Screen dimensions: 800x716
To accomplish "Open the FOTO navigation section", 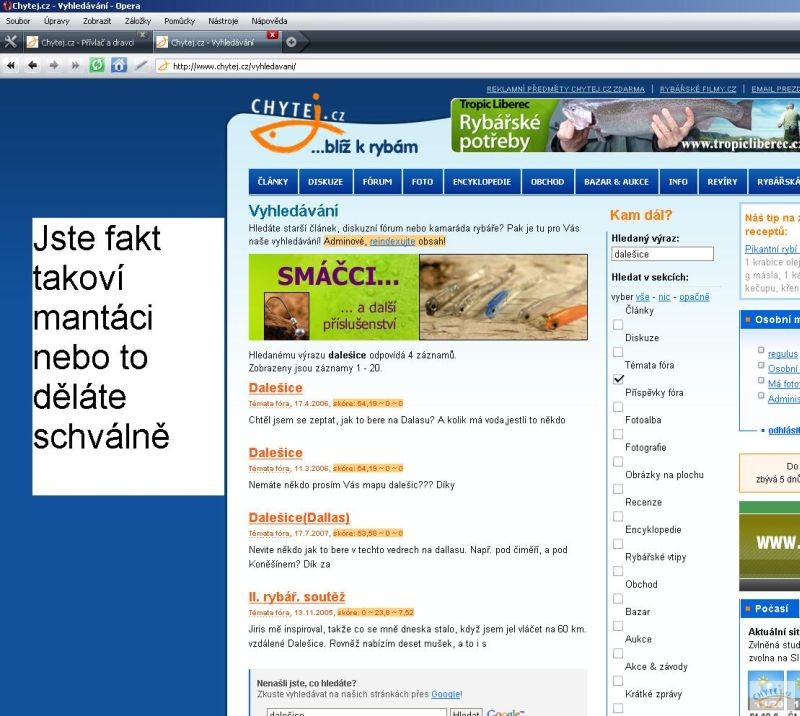I will (422, 182).
